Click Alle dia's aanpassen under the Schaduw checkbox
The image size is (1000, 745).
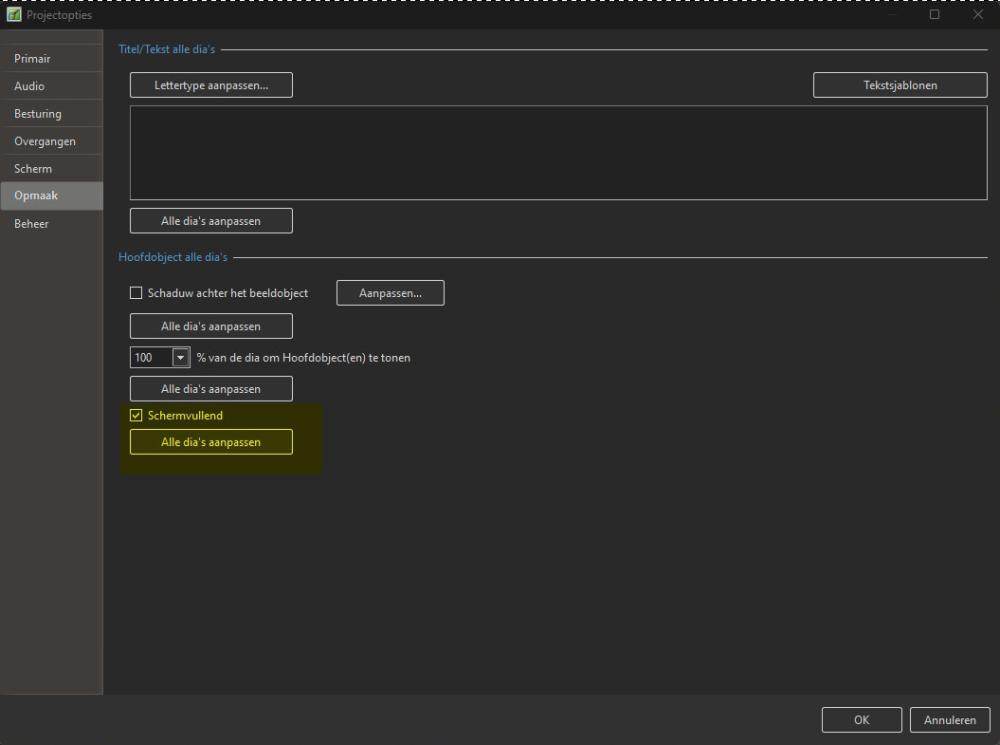pyautogui.click(x=211, y=326)
